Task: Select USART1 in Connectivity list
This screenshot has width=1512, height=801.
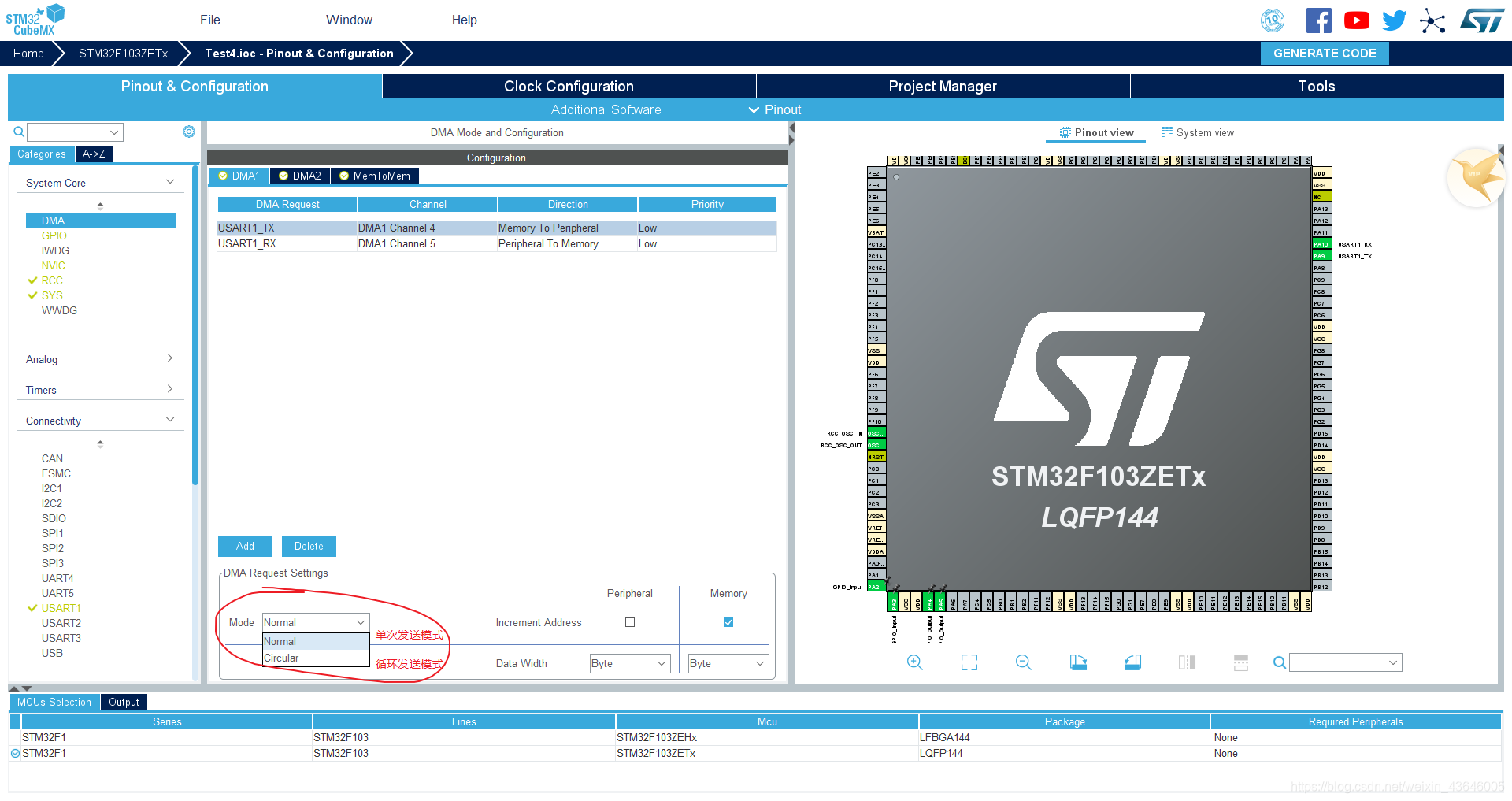Action: [x=61, y=608]
